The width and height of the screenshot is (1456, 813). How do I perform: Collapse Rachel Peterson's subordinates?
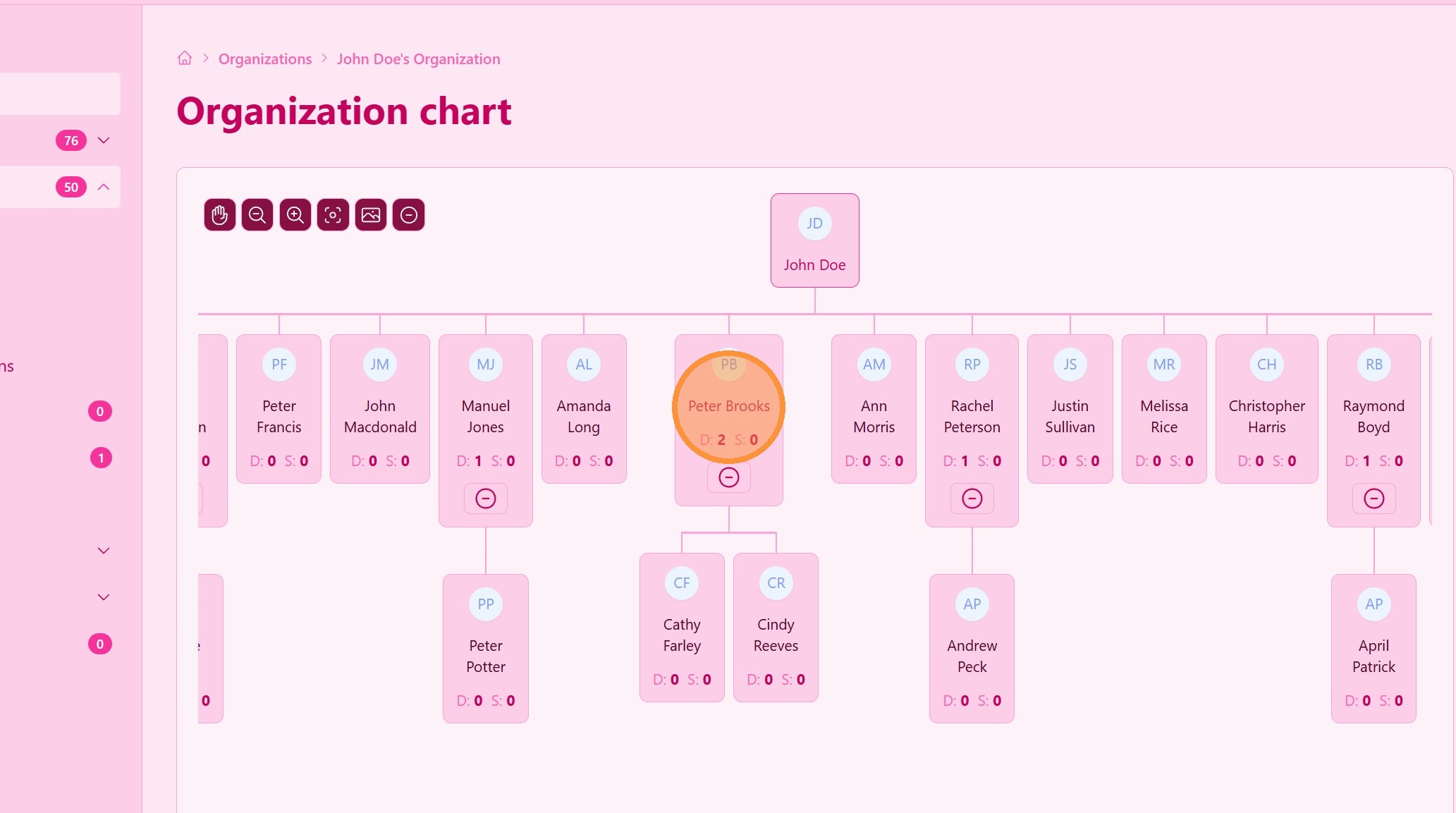click(x=972, y=499)
